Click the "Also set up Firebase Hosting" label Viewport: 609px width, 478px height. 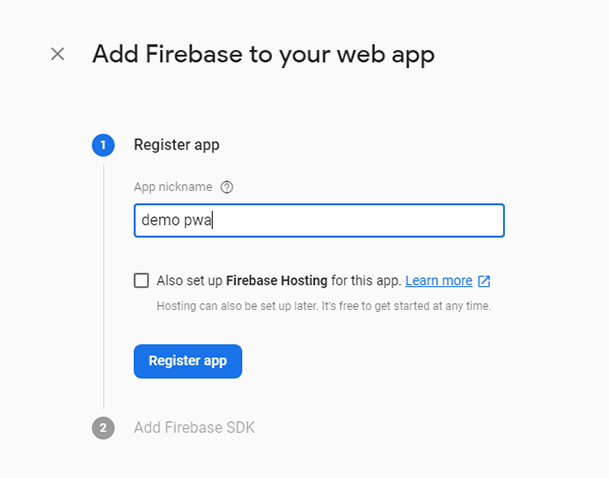pyautogui.click(x=190, y=281)
